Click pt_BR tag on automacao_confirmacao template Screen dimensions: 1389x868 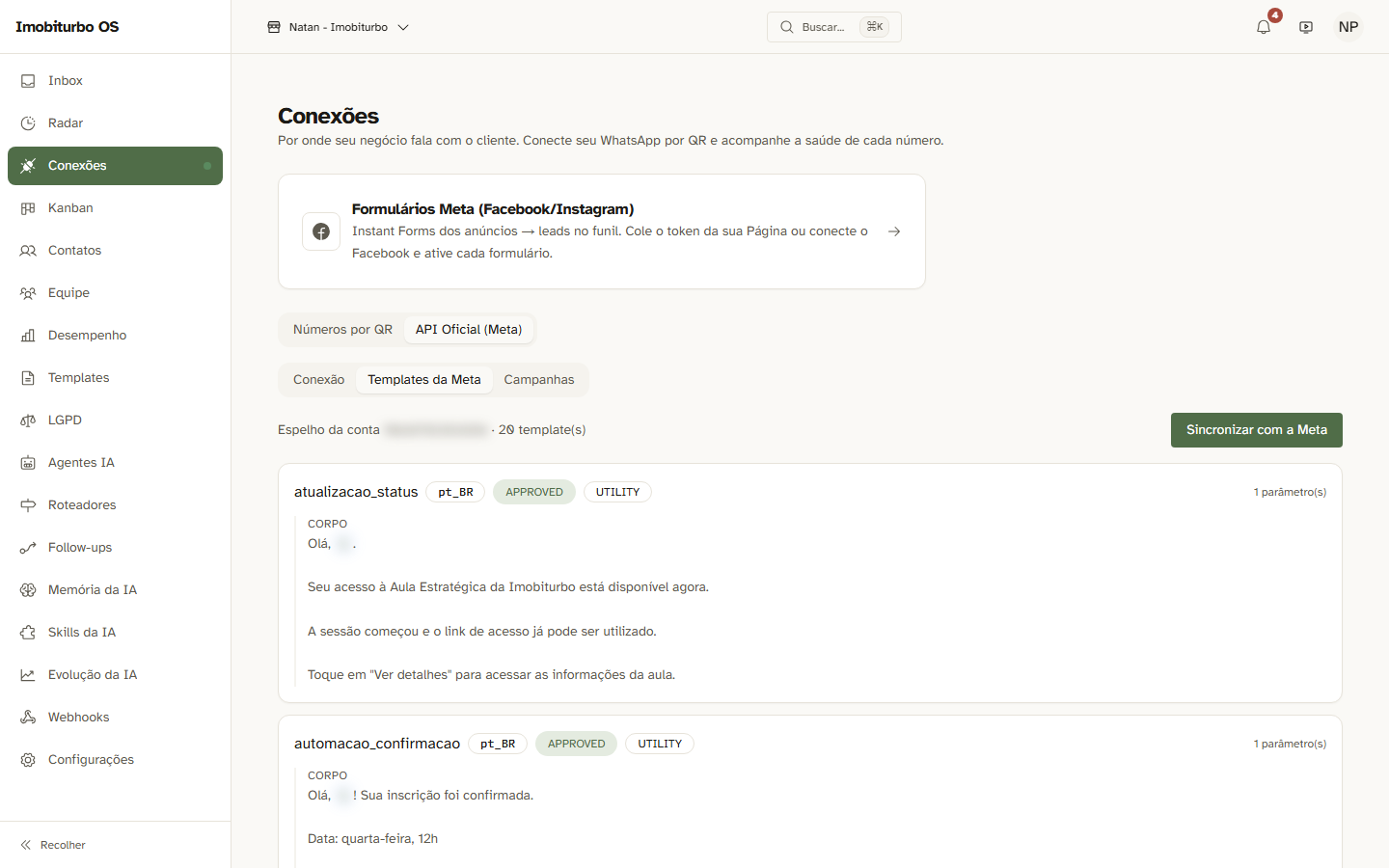tap(498, 744)
